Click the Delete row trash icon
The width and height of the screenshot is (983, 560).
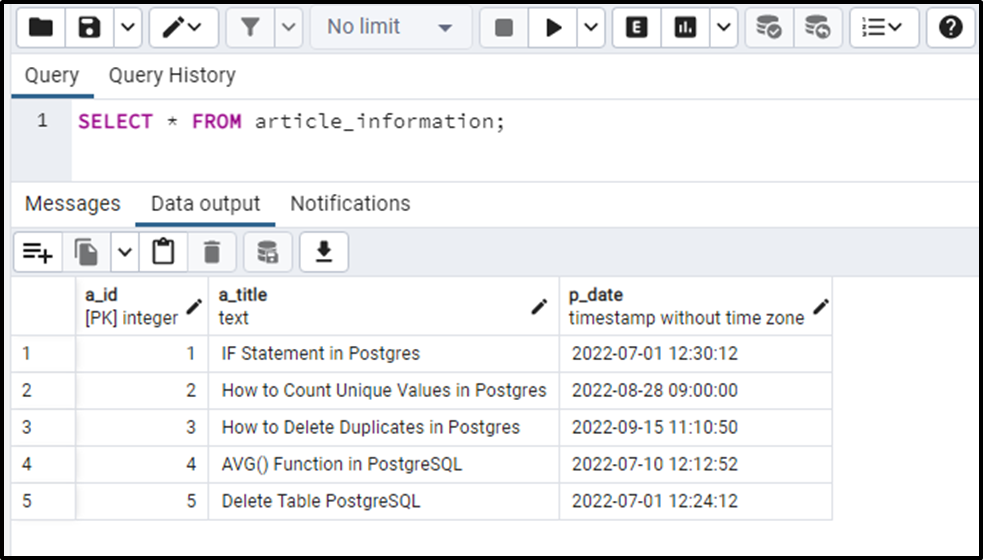(x=212, y=253)
